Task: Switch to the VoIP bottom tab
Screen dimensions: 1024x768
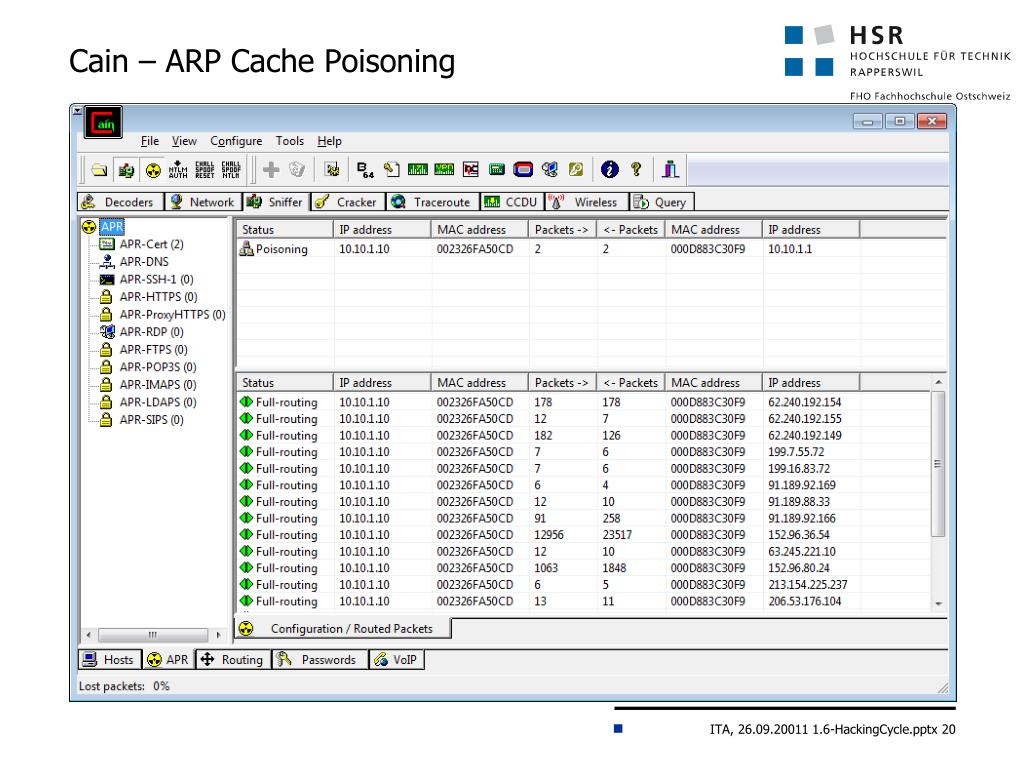Action: tap(396, 660)
